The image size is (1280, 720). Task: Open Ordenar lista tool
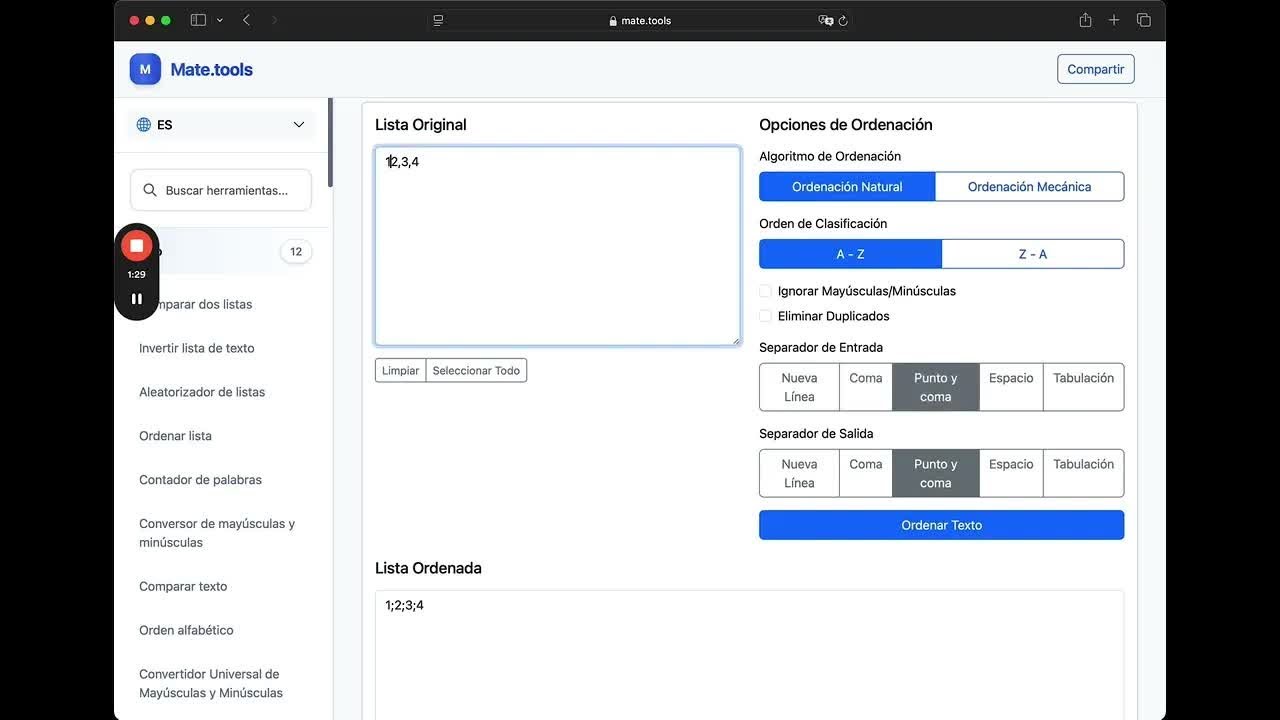point(175,436)
